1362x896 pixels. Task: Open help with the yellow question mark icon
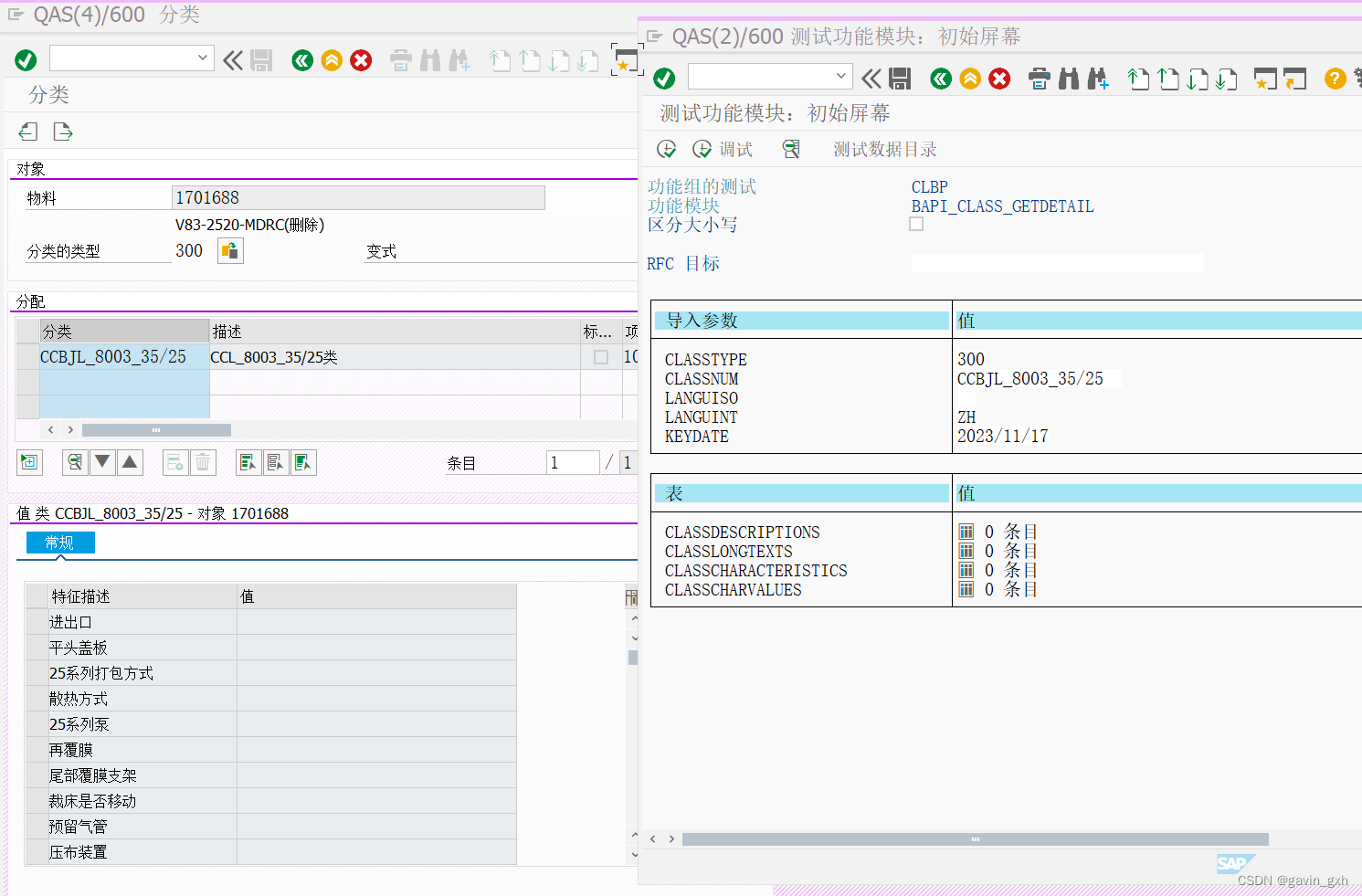click(1335, 79)
